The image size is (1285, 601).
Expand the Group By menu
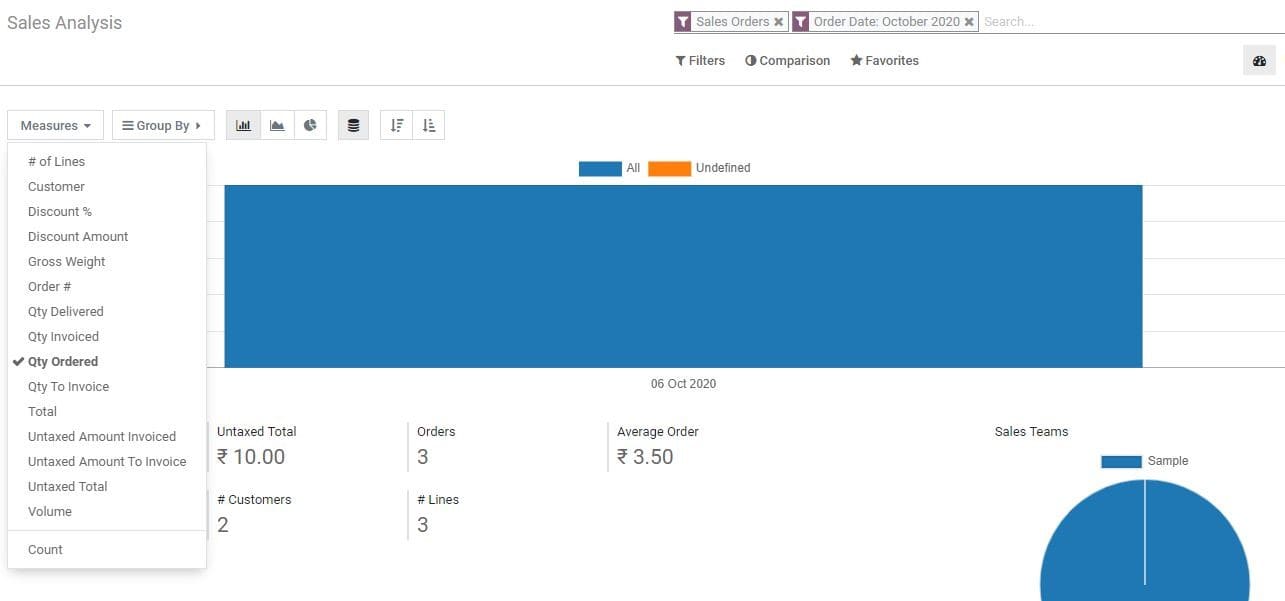(163, 125)
